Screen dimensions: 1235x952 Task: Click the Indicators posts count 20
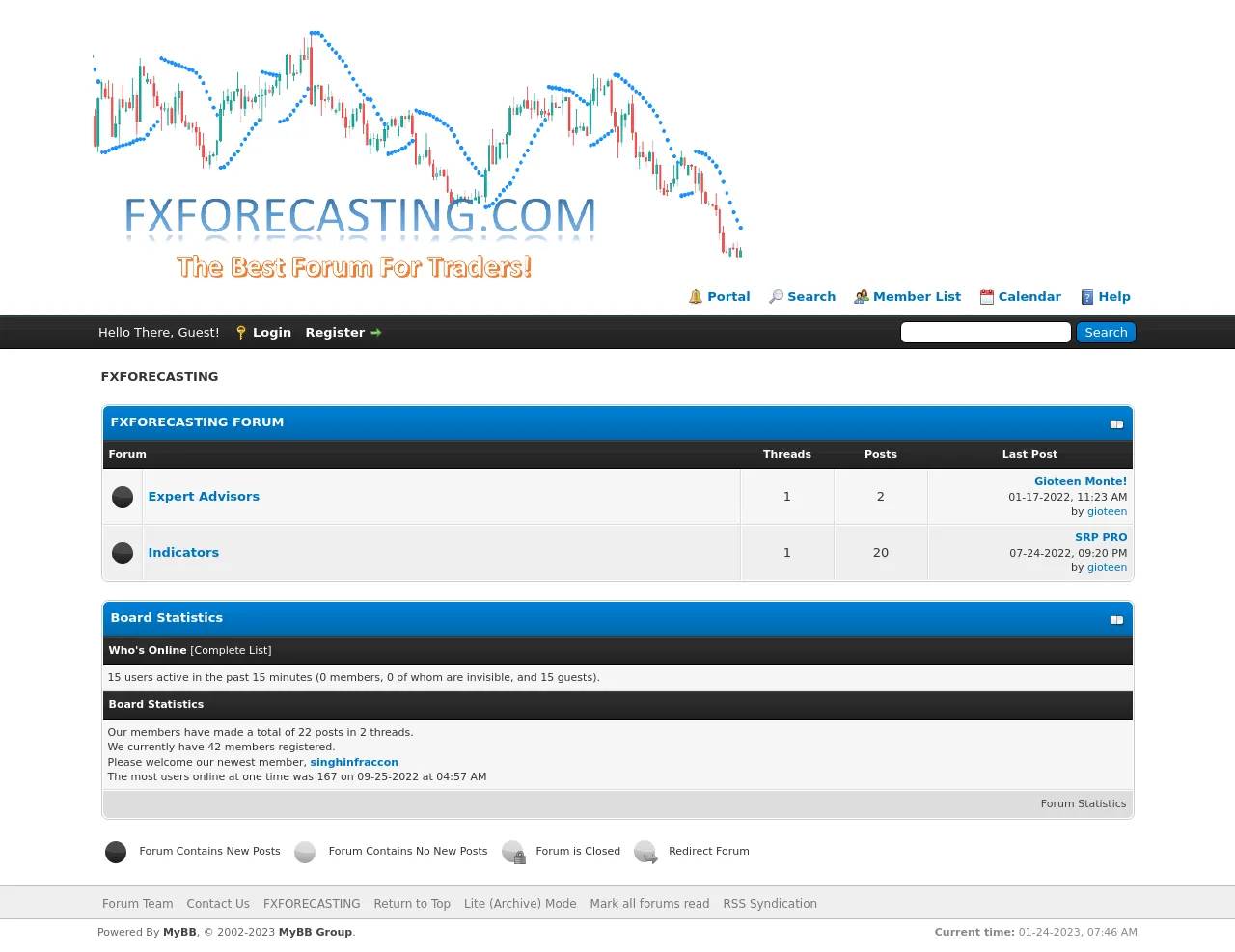[x=881, y=553]
